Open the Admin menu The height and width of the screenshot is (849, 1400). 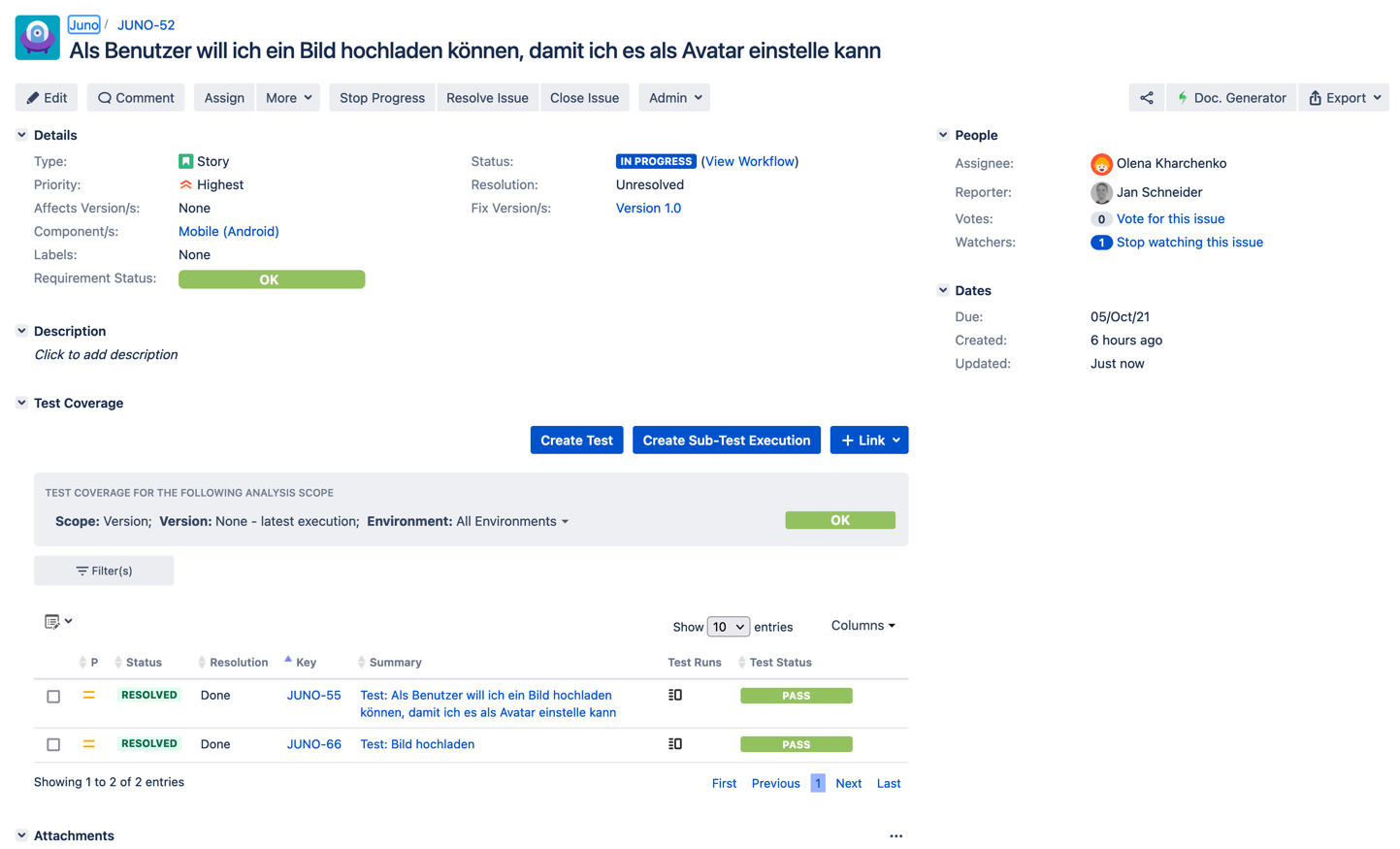point(674,98)
